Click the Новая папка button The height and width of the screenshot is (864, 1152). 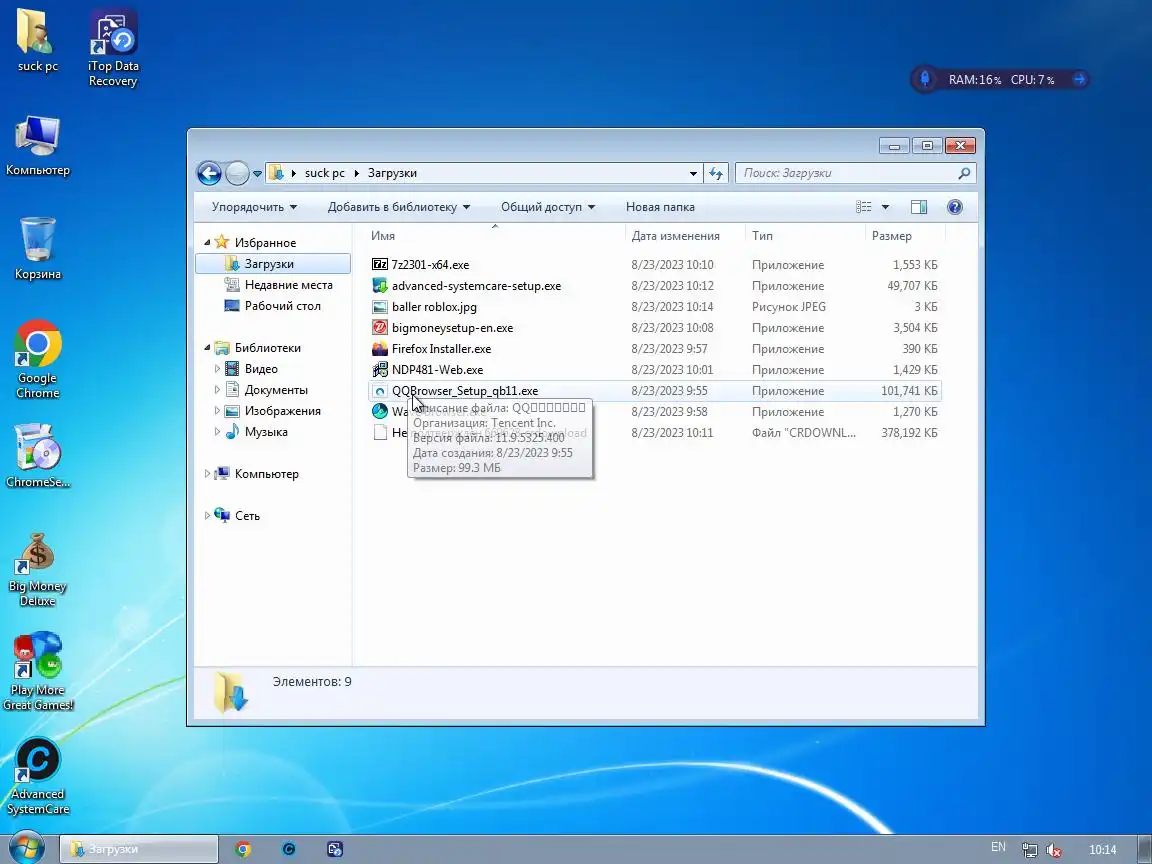[x=660, y=207]
